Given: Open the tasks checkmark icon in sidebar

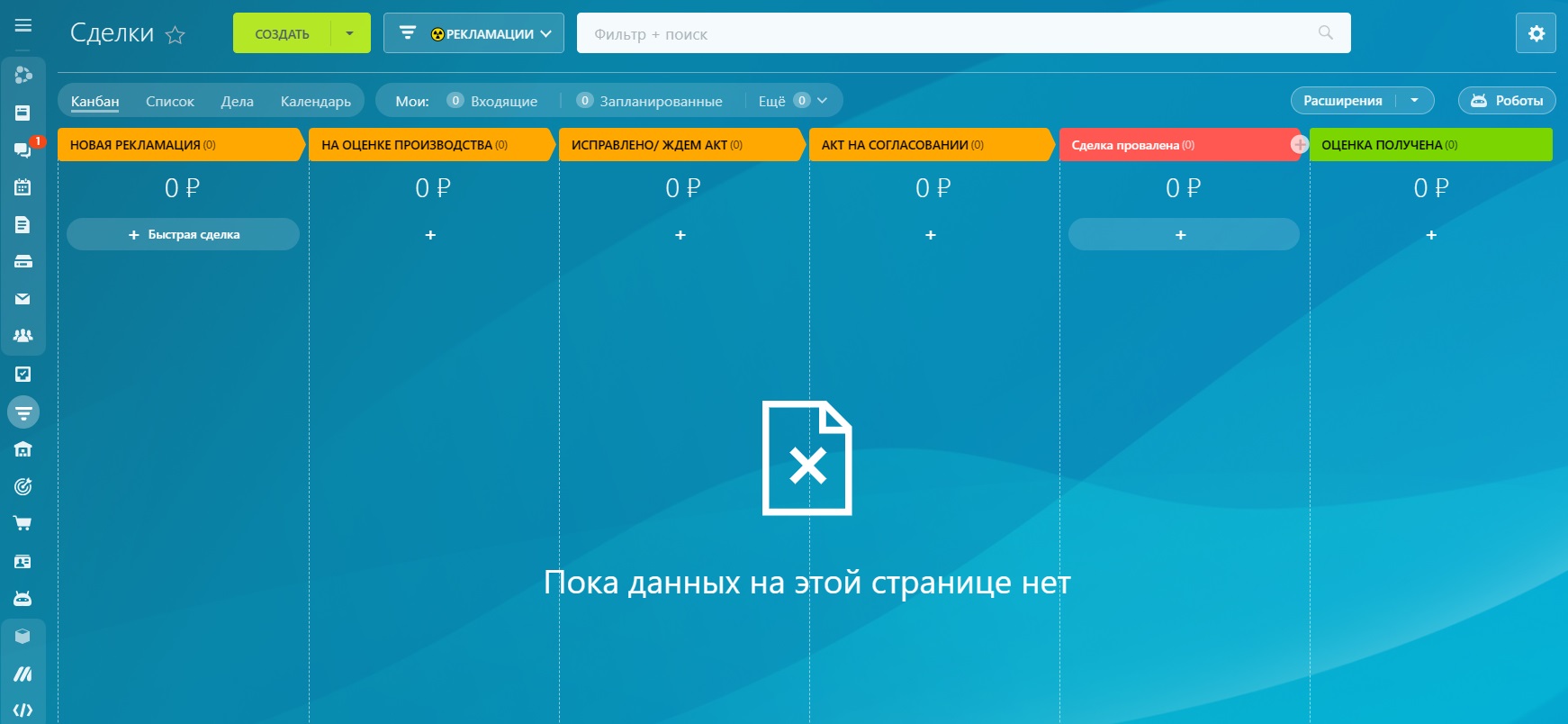Looking at the screenshot, I should click(23, 374).
